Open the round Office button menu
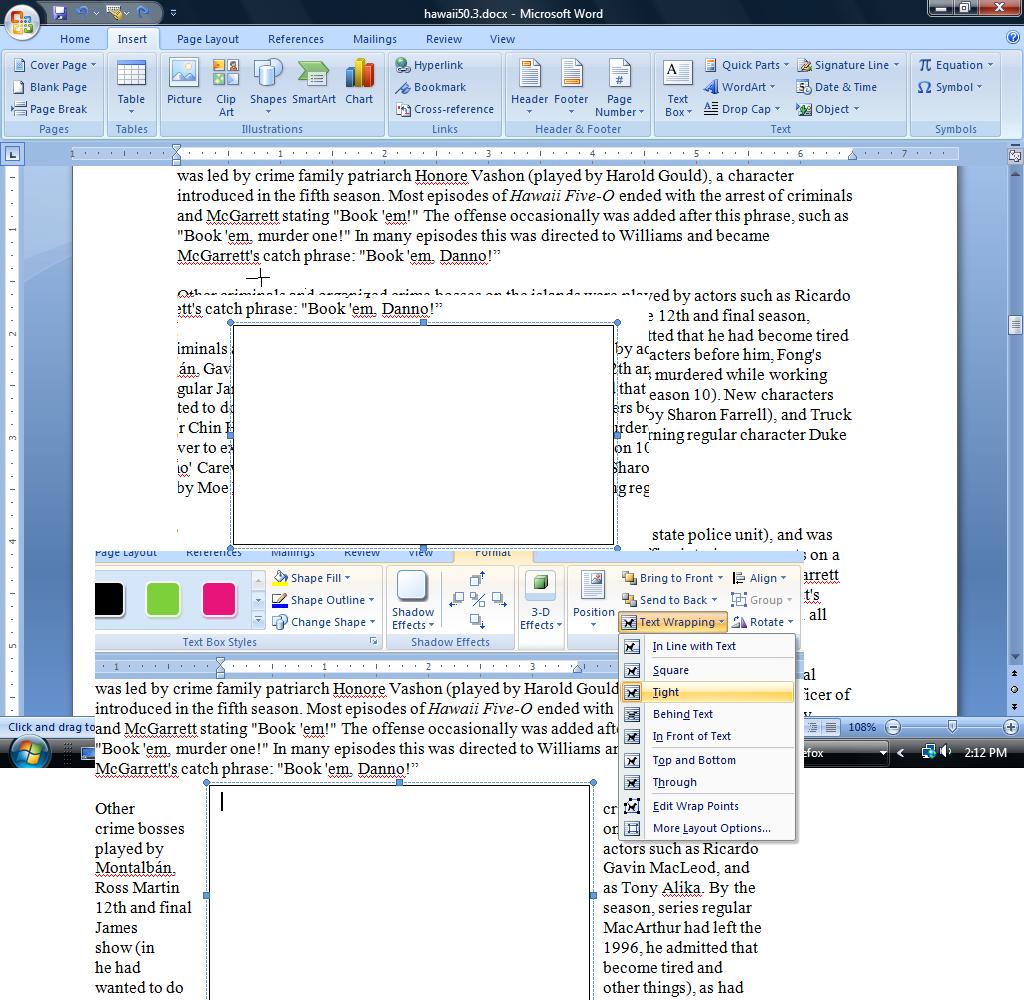 22,21
